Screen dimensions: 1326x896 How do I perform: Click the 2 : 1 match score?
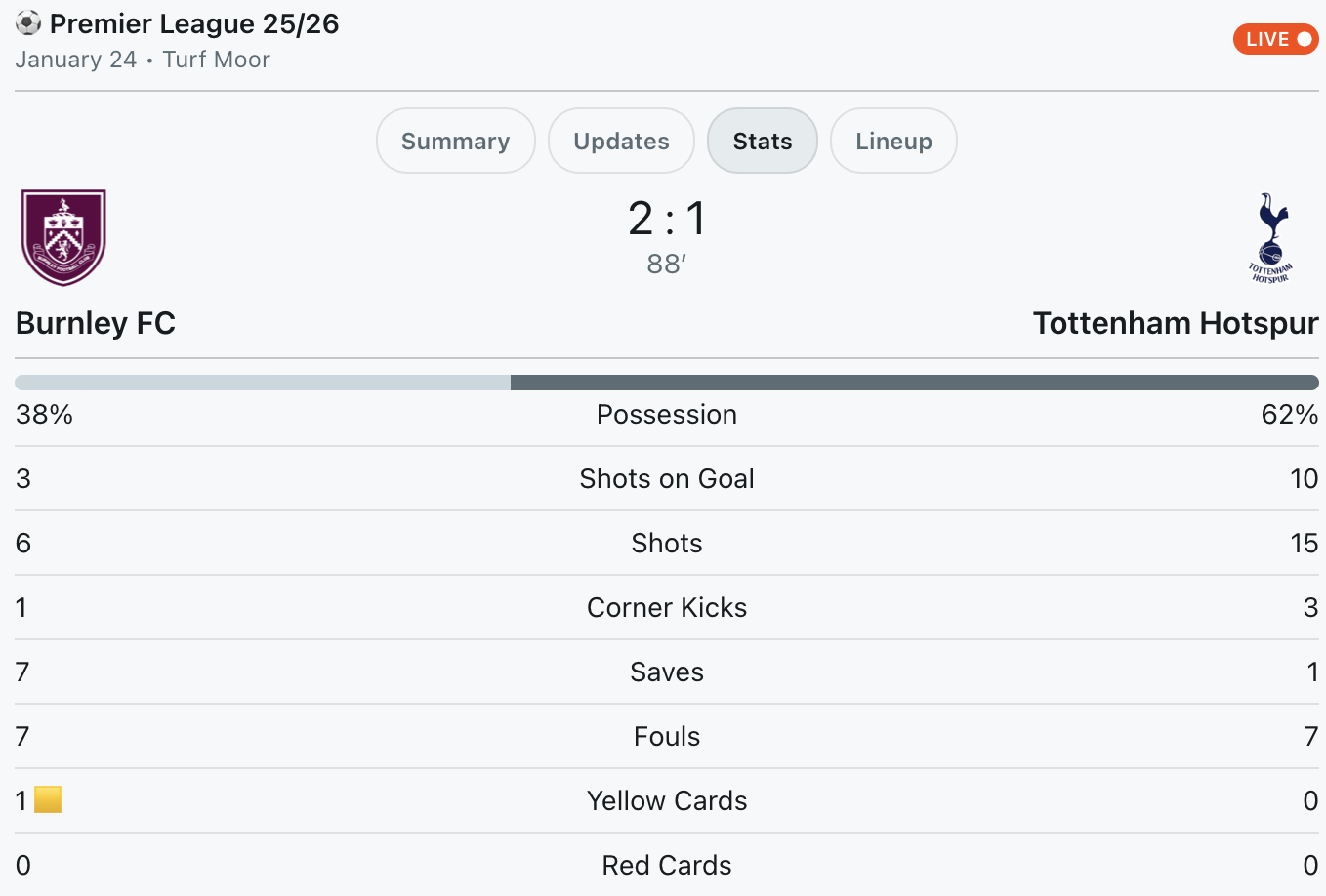[667, 219]
